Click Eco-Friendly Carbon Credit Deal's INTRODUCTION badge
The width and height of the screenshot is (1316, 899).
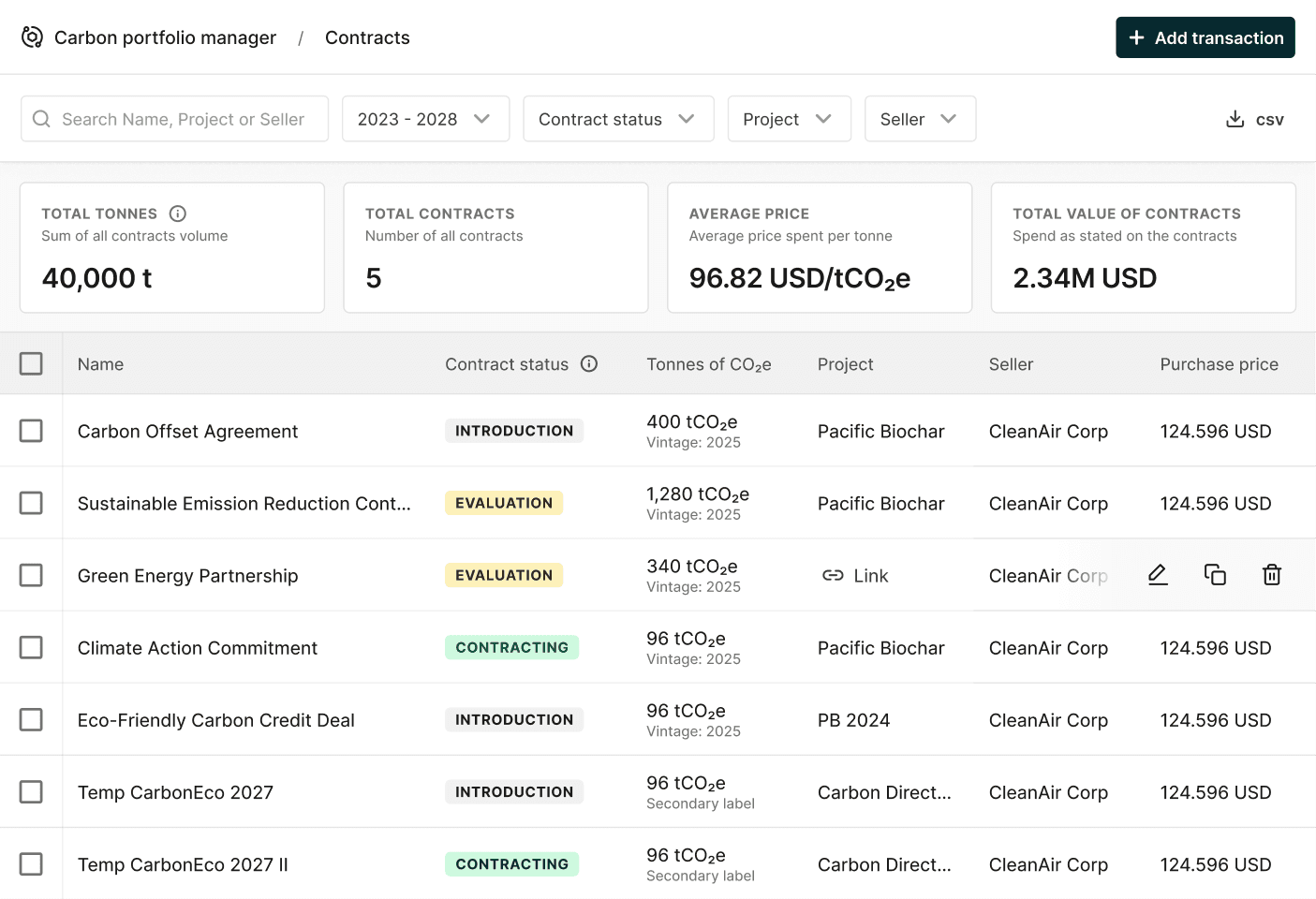514,719
